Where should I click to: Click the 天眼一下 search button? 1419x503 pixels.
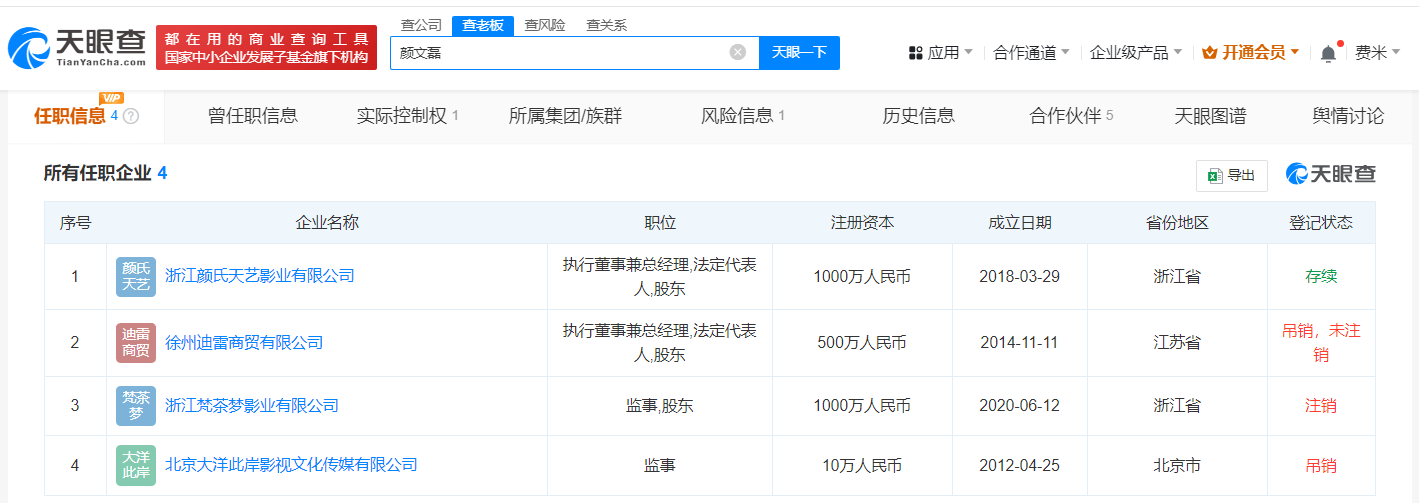(799, 52)
